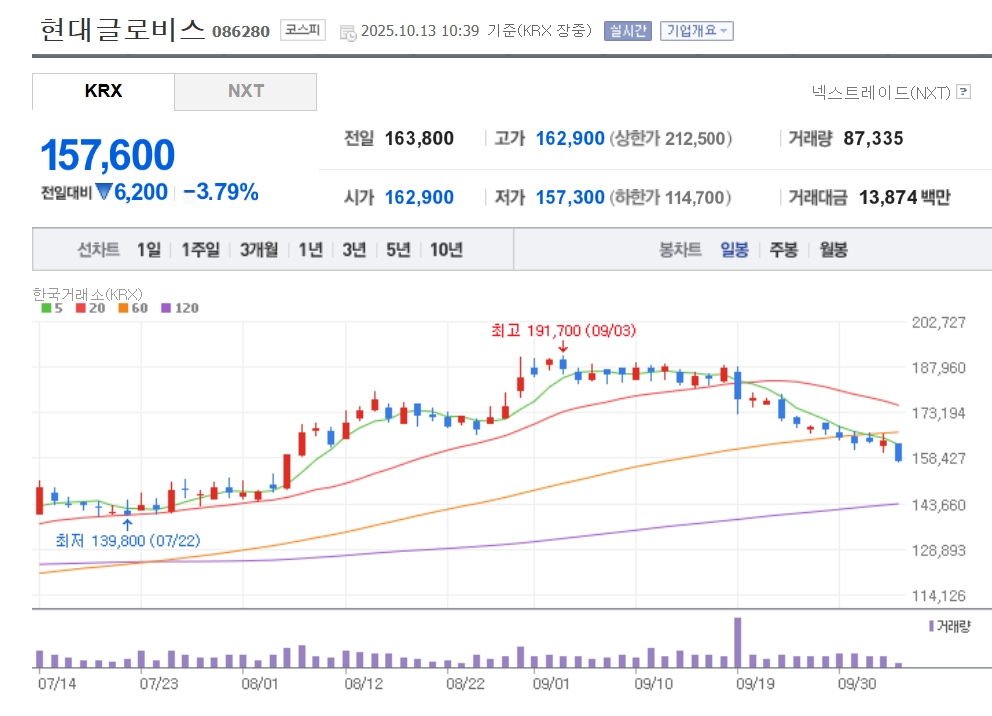This screenshot has height=716, width=992.
Task: Click the blue arrow at 최저 139,800 marker
Action: [x=126, y=522]
